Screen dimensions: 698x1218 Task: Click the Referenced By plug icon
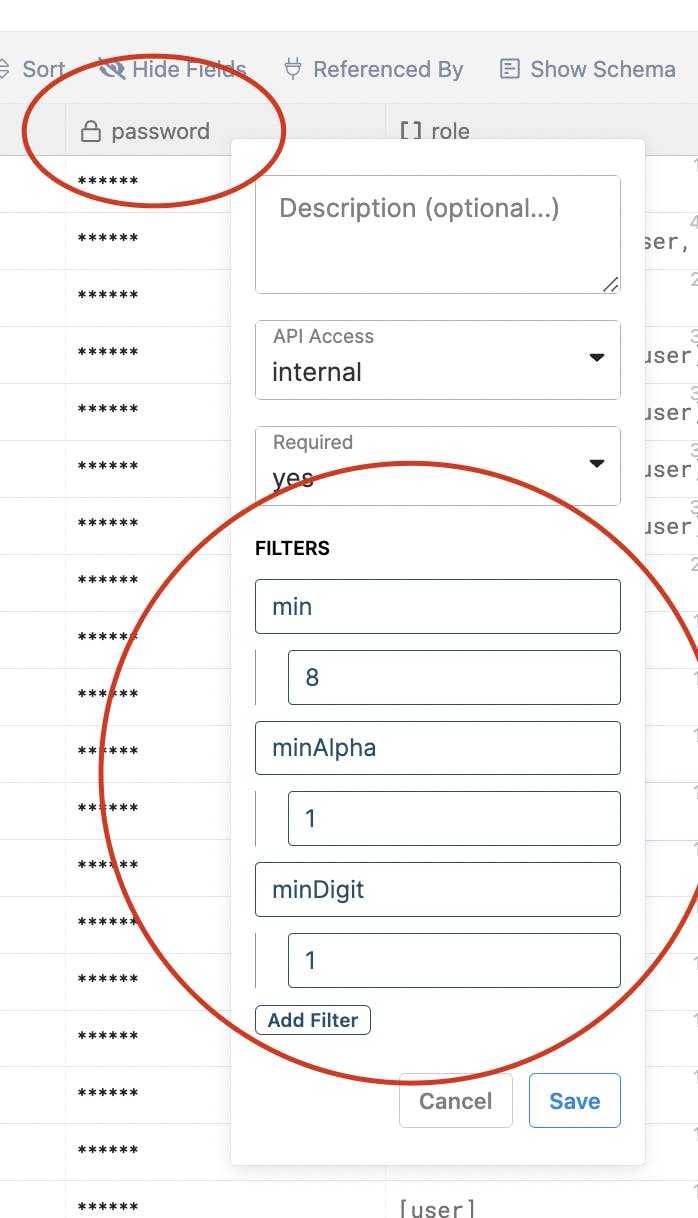coord(293,69)
